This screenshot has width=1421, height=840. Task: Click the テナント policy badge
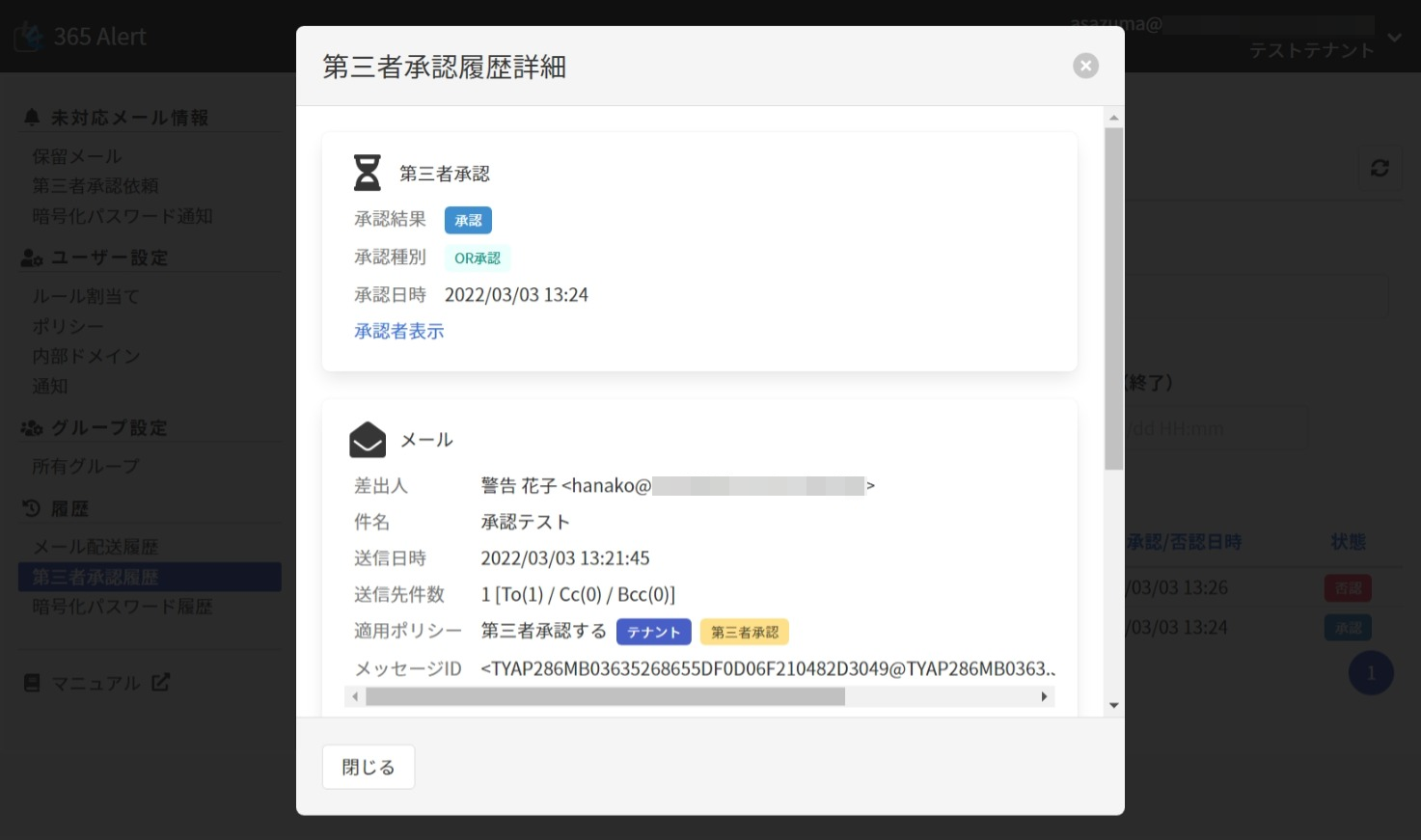(653, 632)
